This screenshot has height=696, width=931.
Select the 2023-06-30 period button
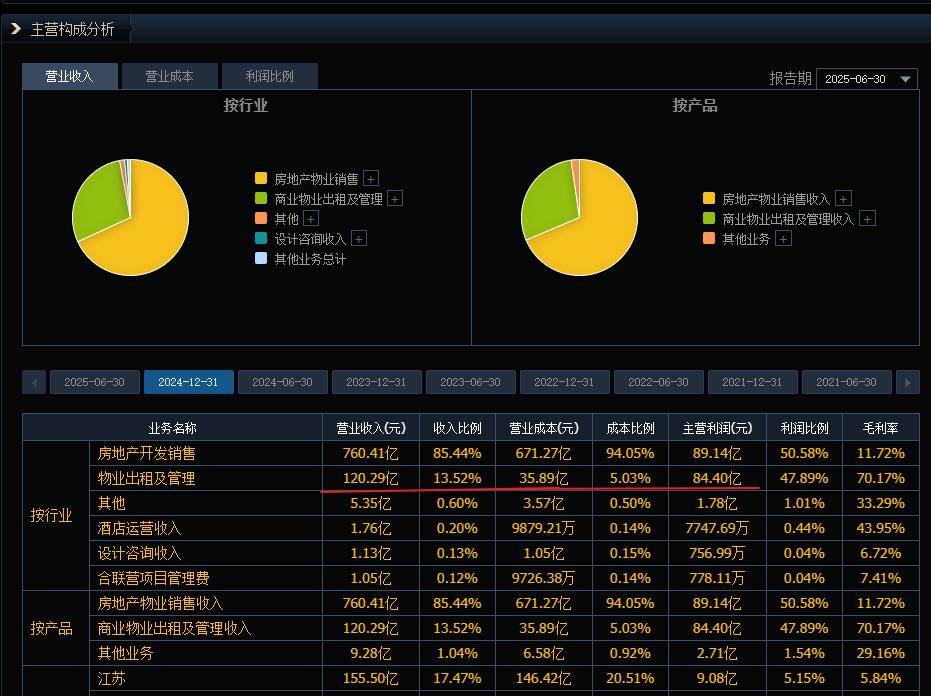tap(471, 382)
